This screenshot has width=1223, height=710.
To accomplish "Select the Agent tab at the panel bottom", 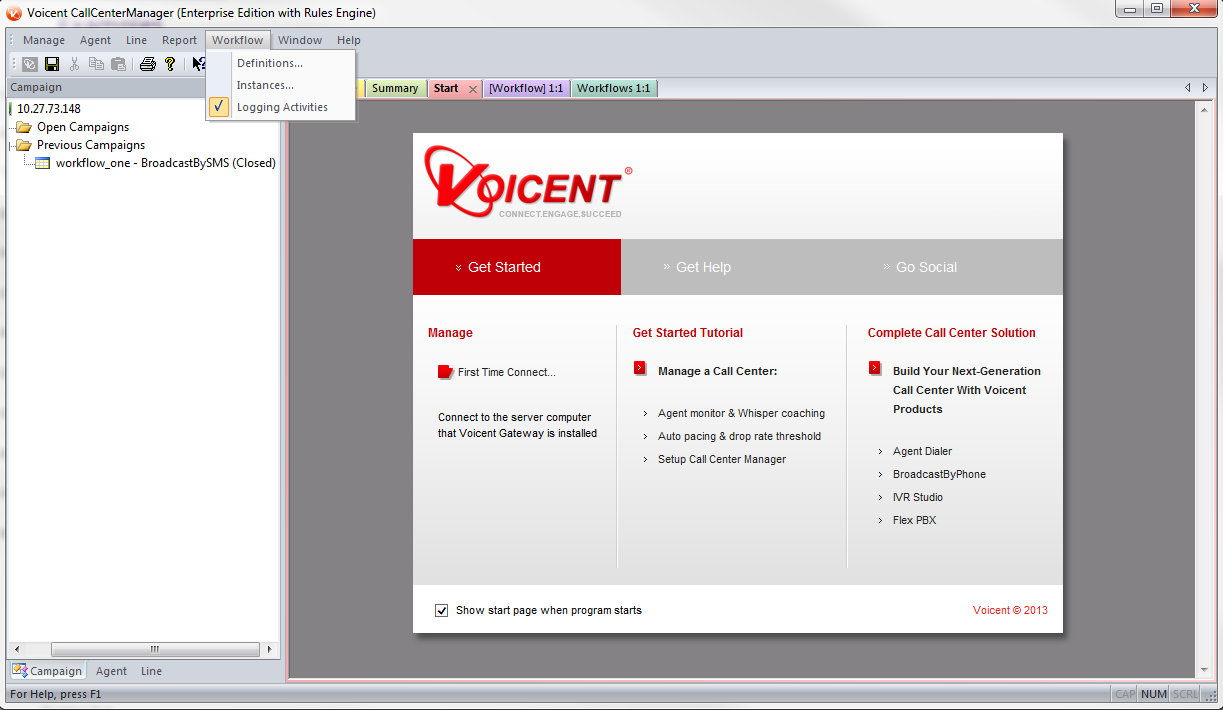I will click(x=111, y=671).
